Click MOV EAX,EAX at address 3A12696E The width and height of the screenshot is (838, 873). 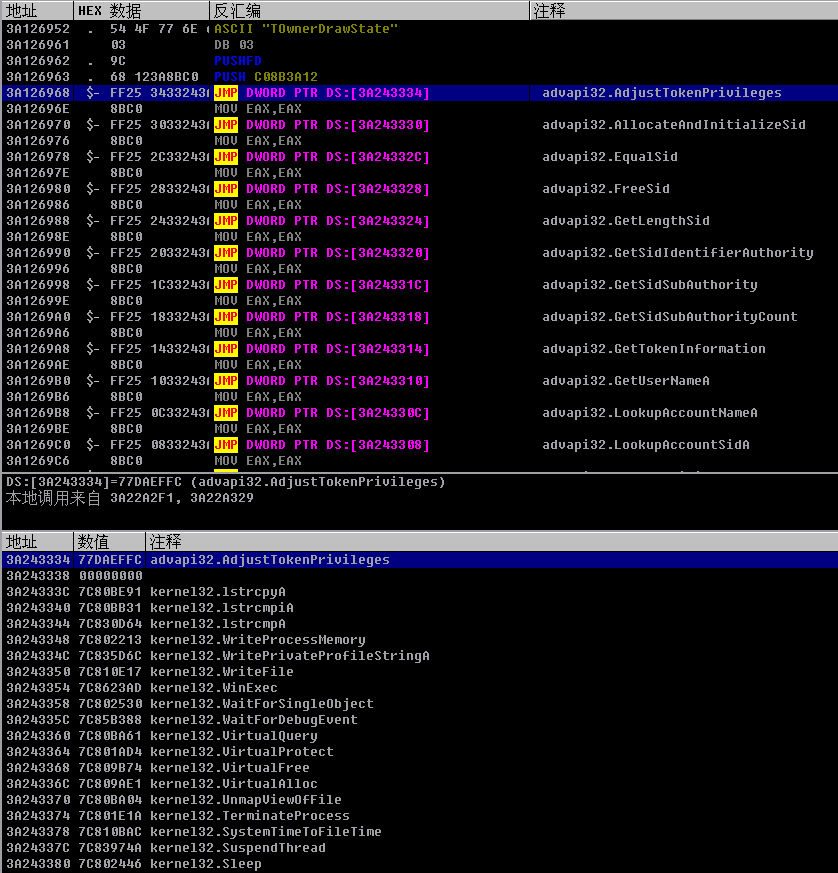(258, 109)
